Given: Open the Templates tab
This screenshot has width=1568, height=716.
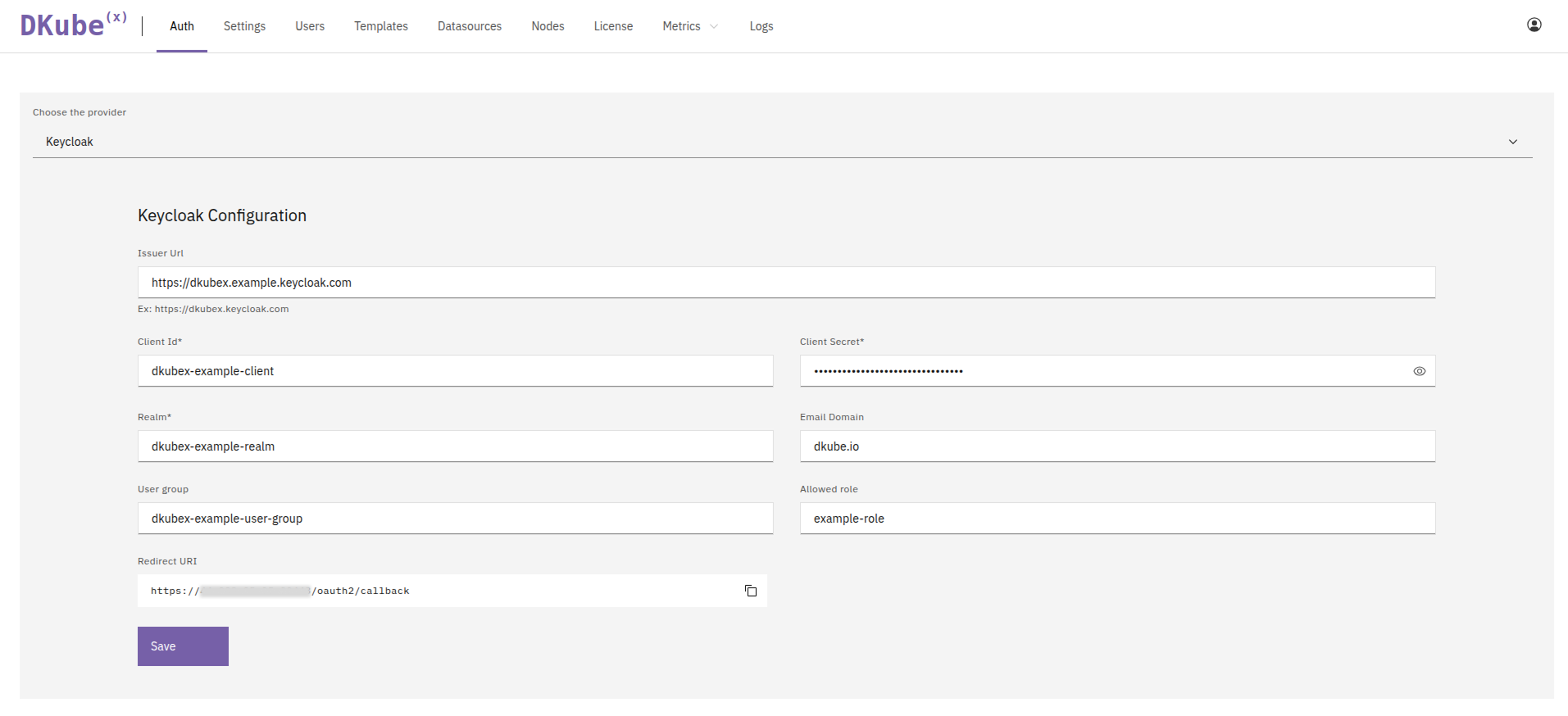Looking at the screenshot, I should point(380,26).
